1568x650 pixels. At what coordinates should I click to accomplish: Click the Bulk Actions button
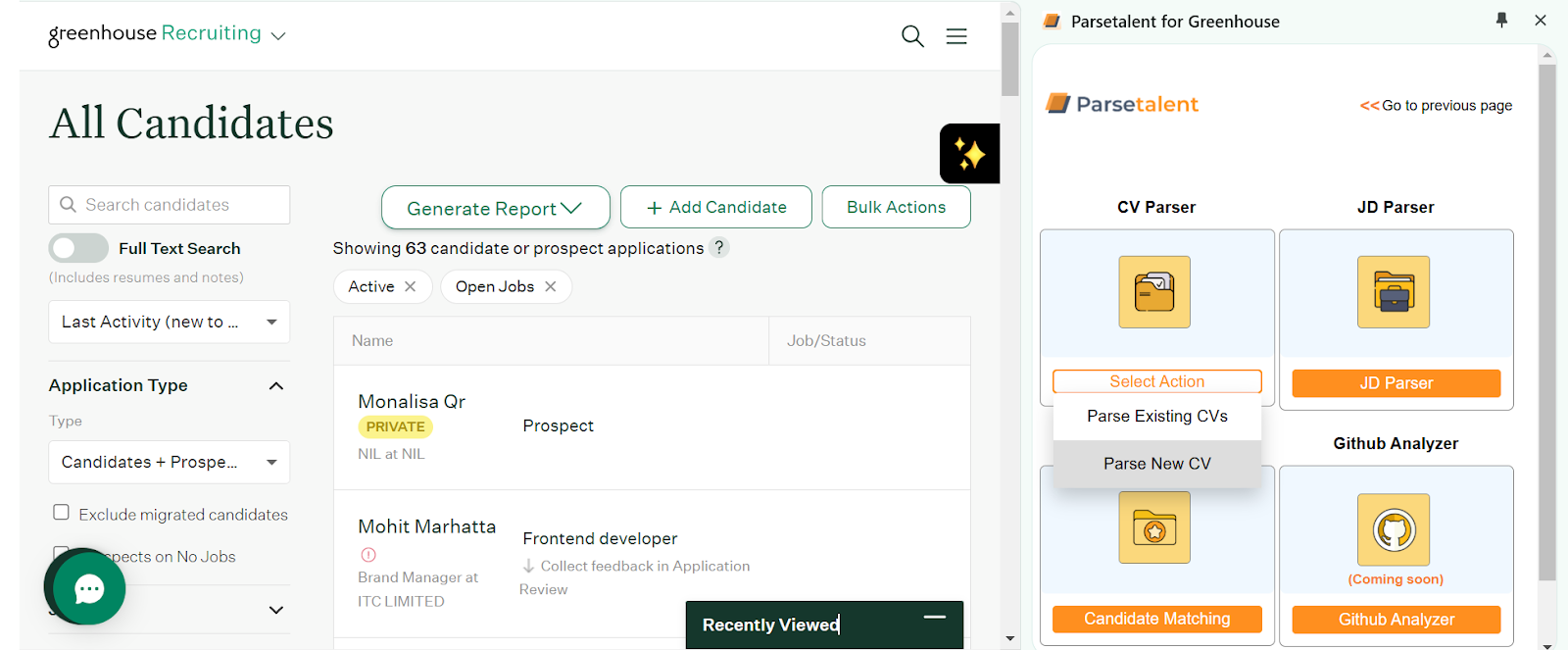pyautogui.click(x=896, y=207)
